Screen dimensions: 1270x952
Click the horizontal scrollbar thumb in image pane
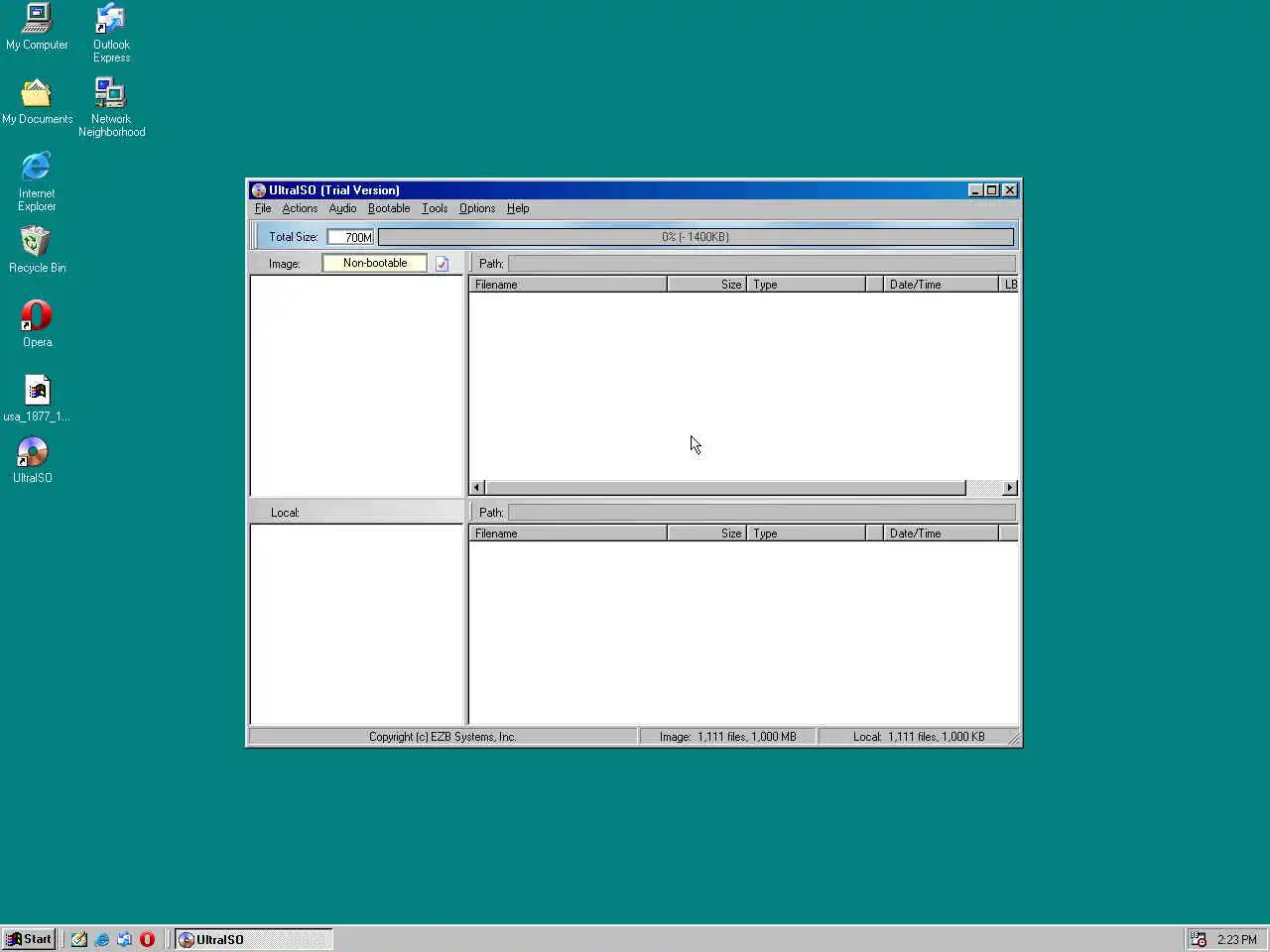point(725,488)
